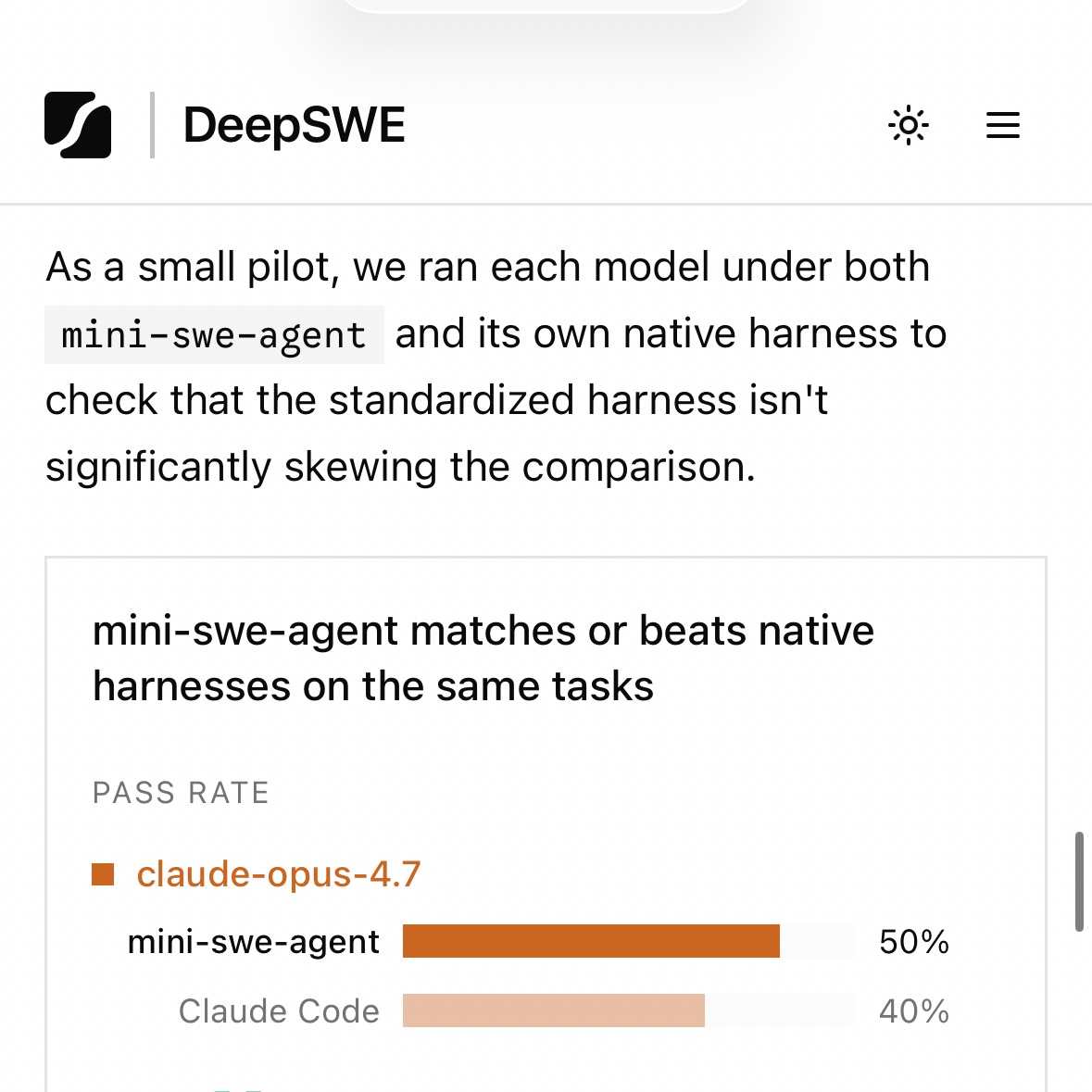1092x1092 pixels.
Task: Click the mini-swe-agent row label
Action: pos(254,942)
